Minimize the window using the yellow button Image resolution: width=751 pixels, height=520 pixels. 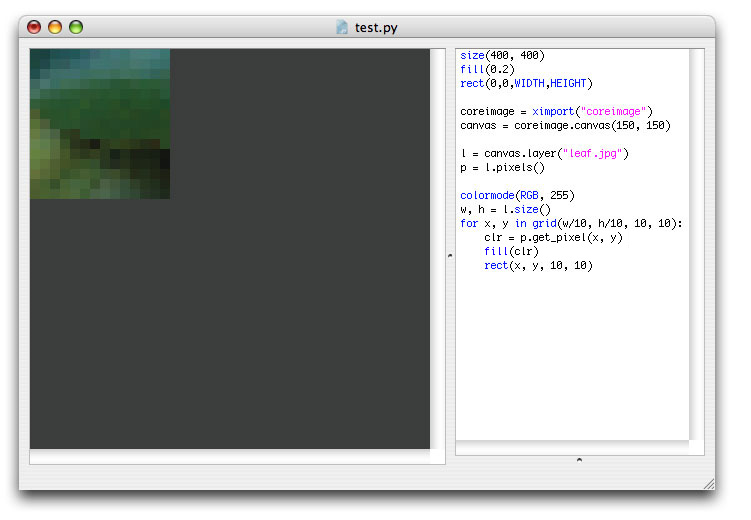click(55, 27)
